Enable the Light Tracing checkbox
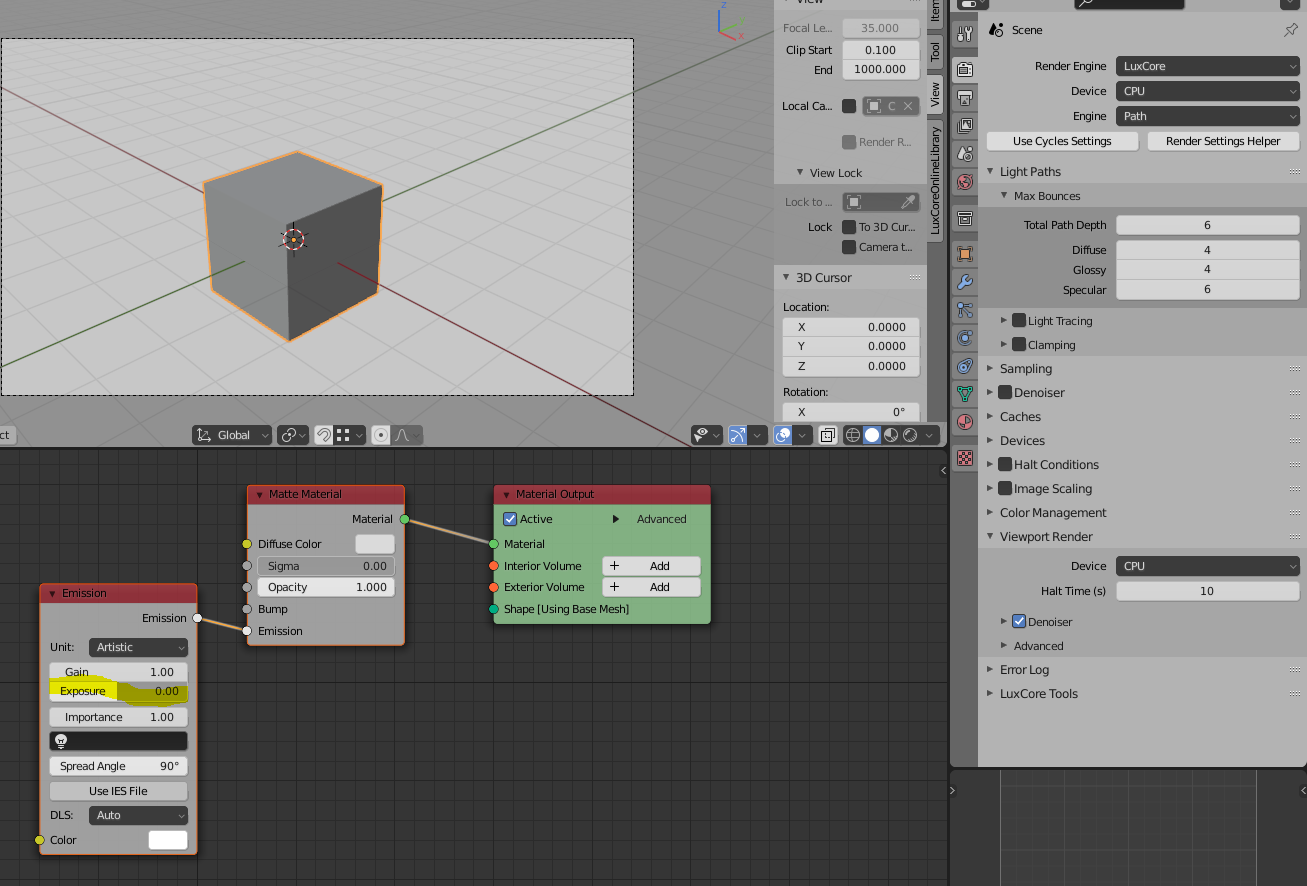This screenshot has width=1307, height=886. pos(1019,321)
